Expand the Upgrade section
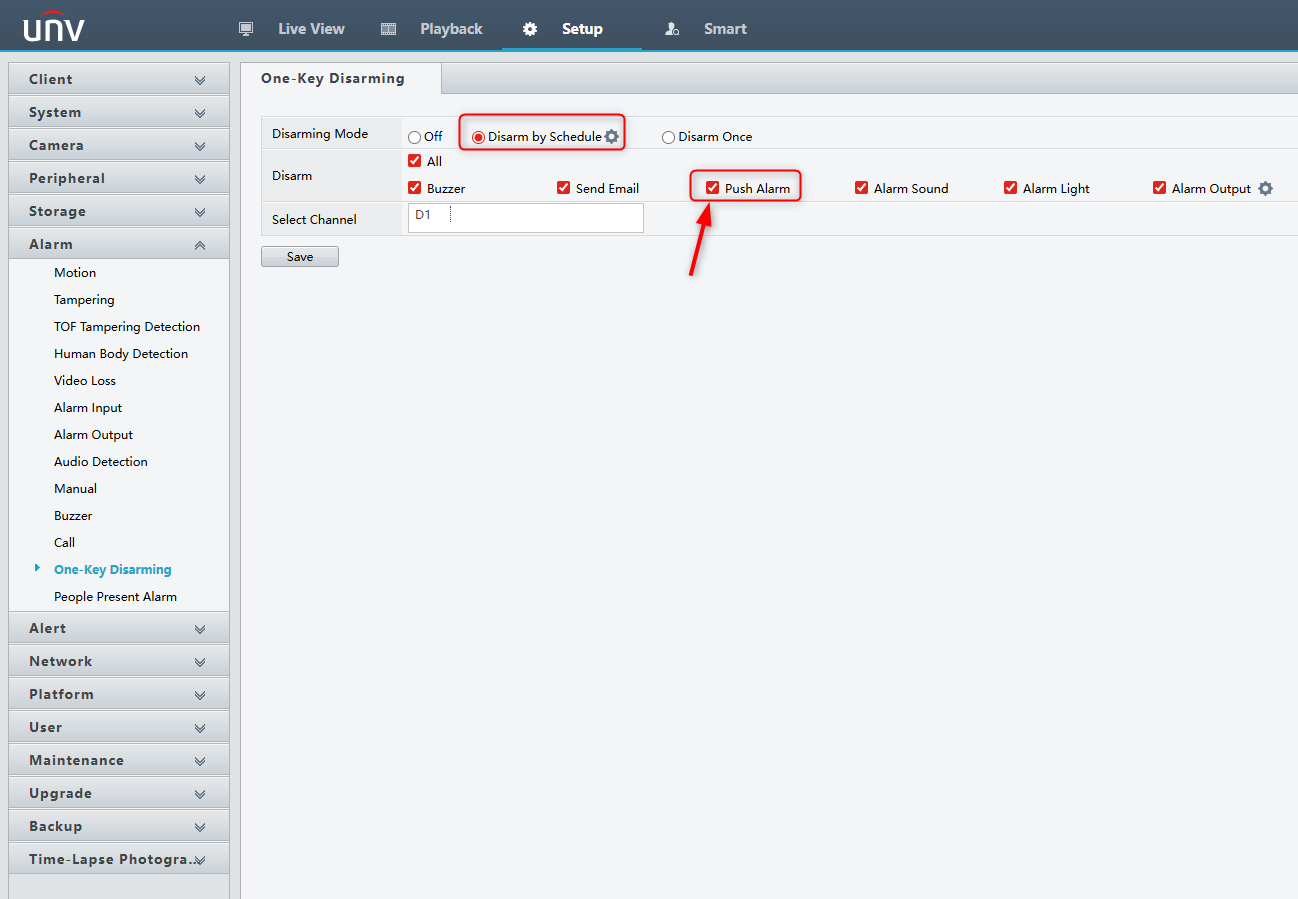Image resolution: width=1298 pixels, height=899 pixels. (119, 794)
